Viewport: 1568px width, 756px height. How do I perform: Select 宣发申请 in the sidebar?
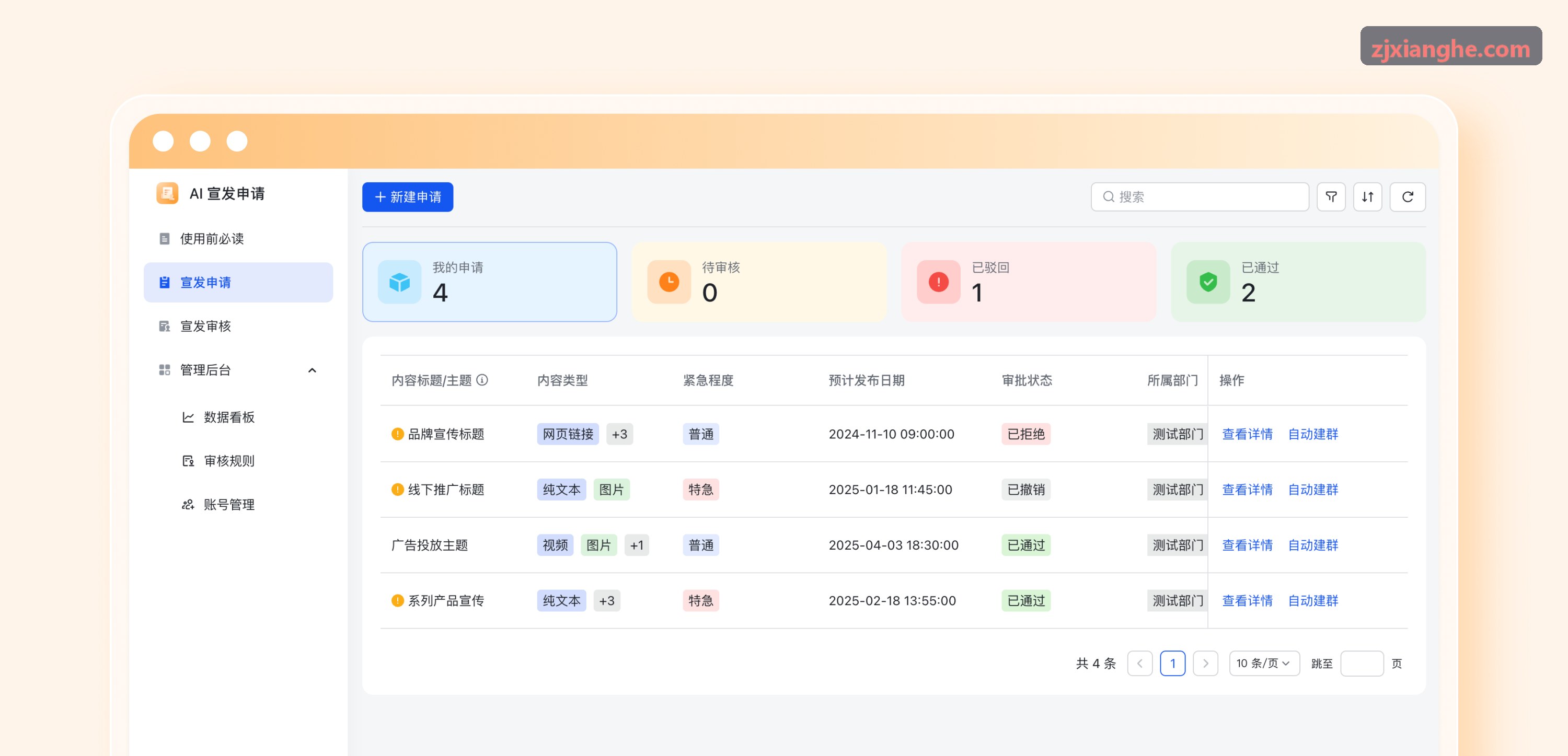[x=238, y=283]
